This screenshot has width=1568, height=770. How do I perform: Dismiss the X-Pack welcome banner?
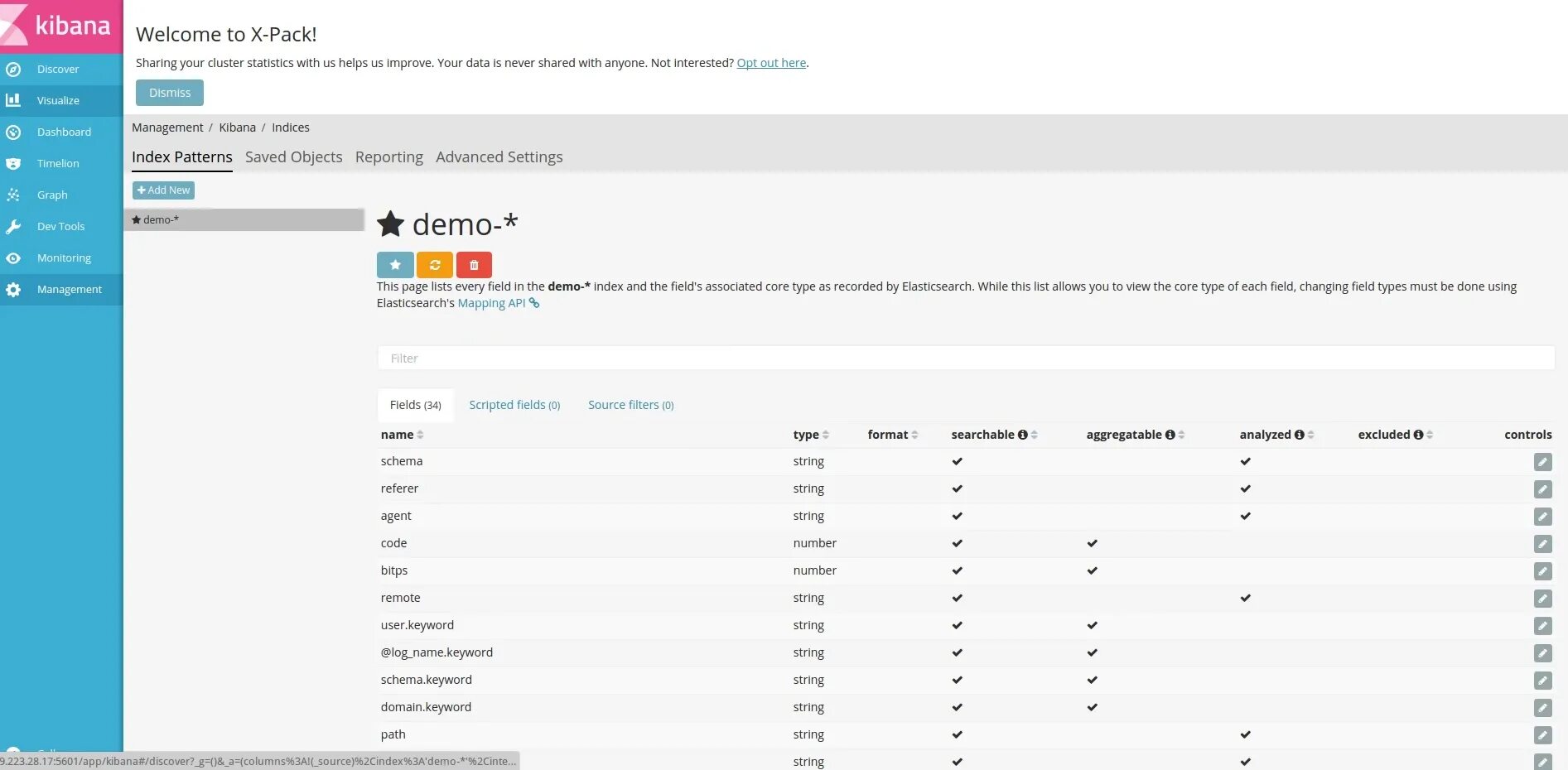point(170,93)
